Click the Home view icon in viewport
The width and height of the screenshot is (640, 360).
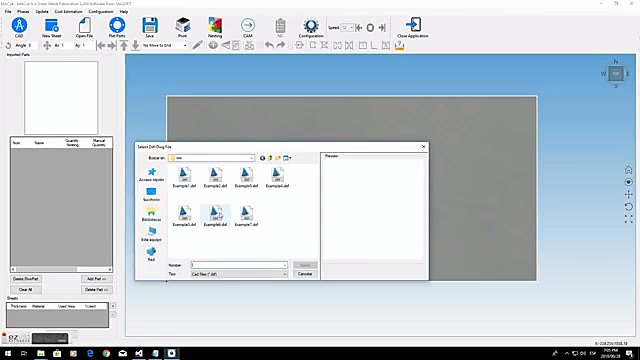629,170
